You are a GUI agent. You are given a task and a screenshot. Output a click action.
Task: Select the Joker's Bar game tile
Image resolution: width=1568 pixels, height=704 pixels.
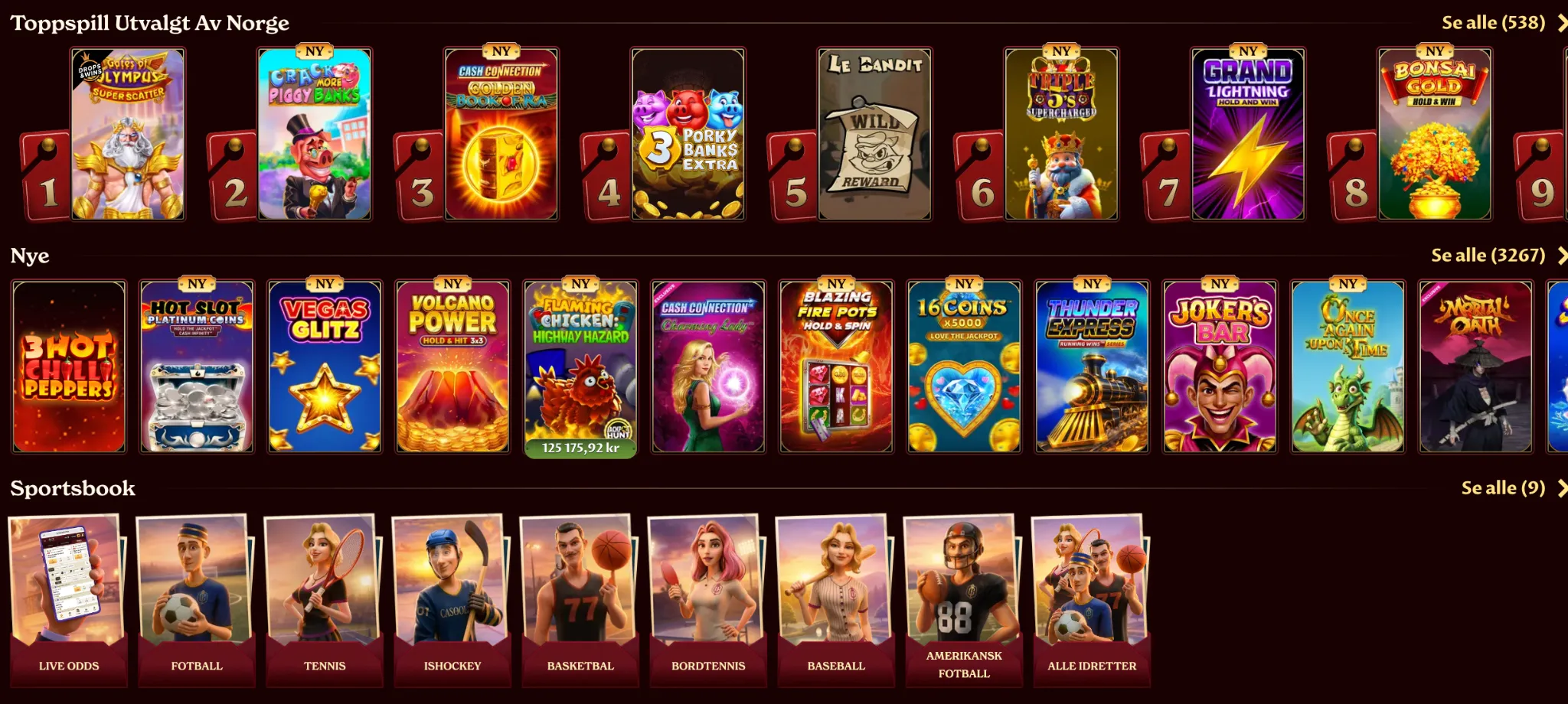(1220, 367)
